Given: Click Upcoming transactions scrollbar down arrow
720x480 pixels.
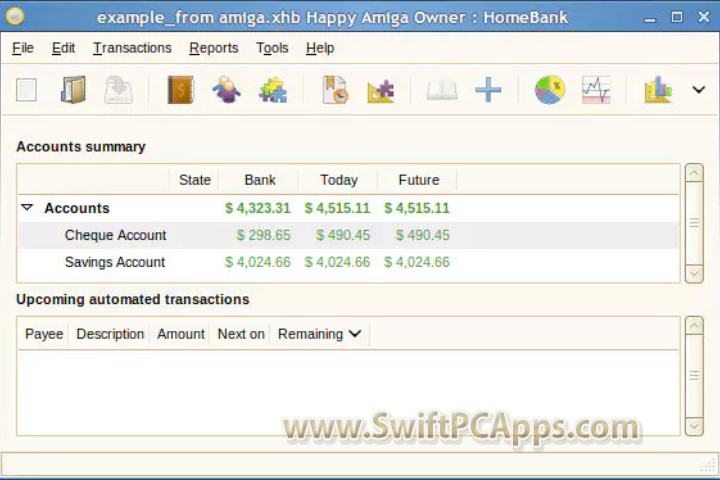Looking at the screenshot, I should click(694, 426).
